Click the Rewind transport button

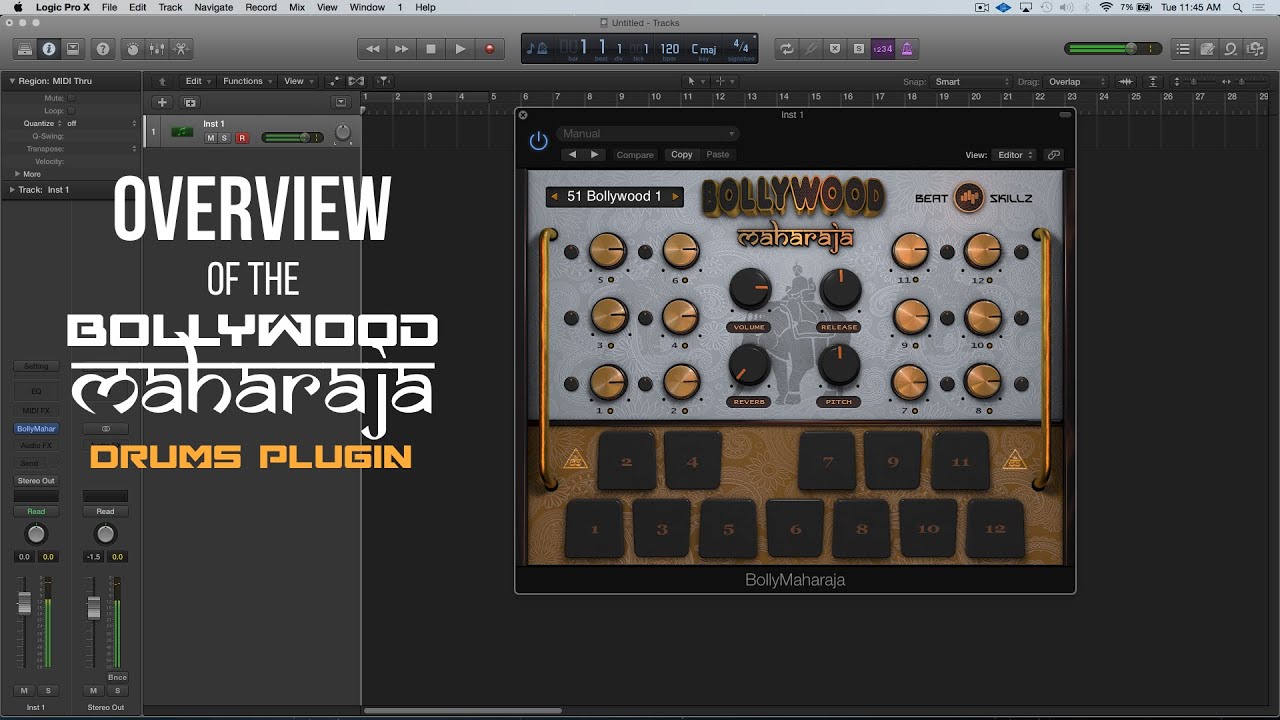[x=372, y=48]
